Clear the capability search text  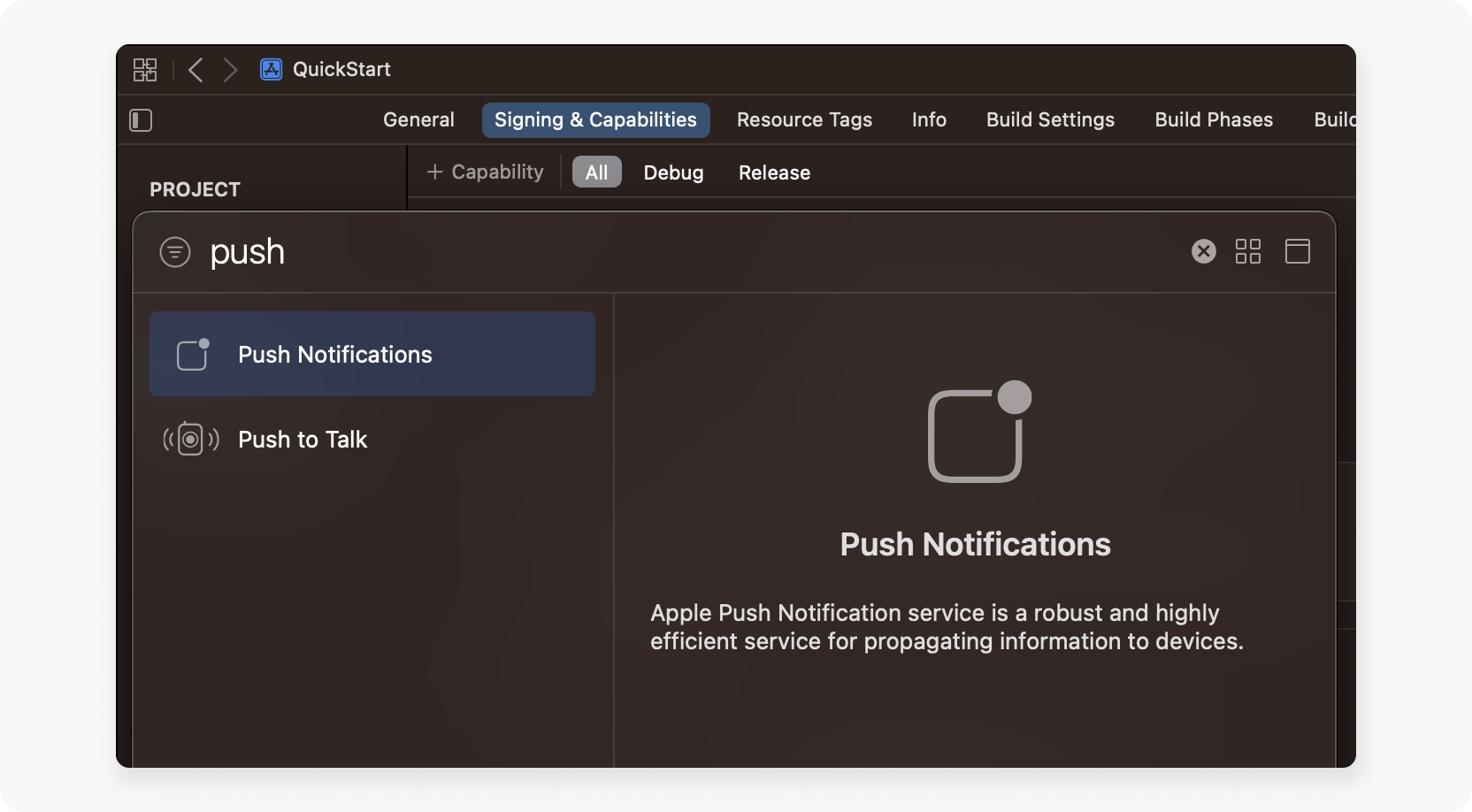(x=1203, y=251)
